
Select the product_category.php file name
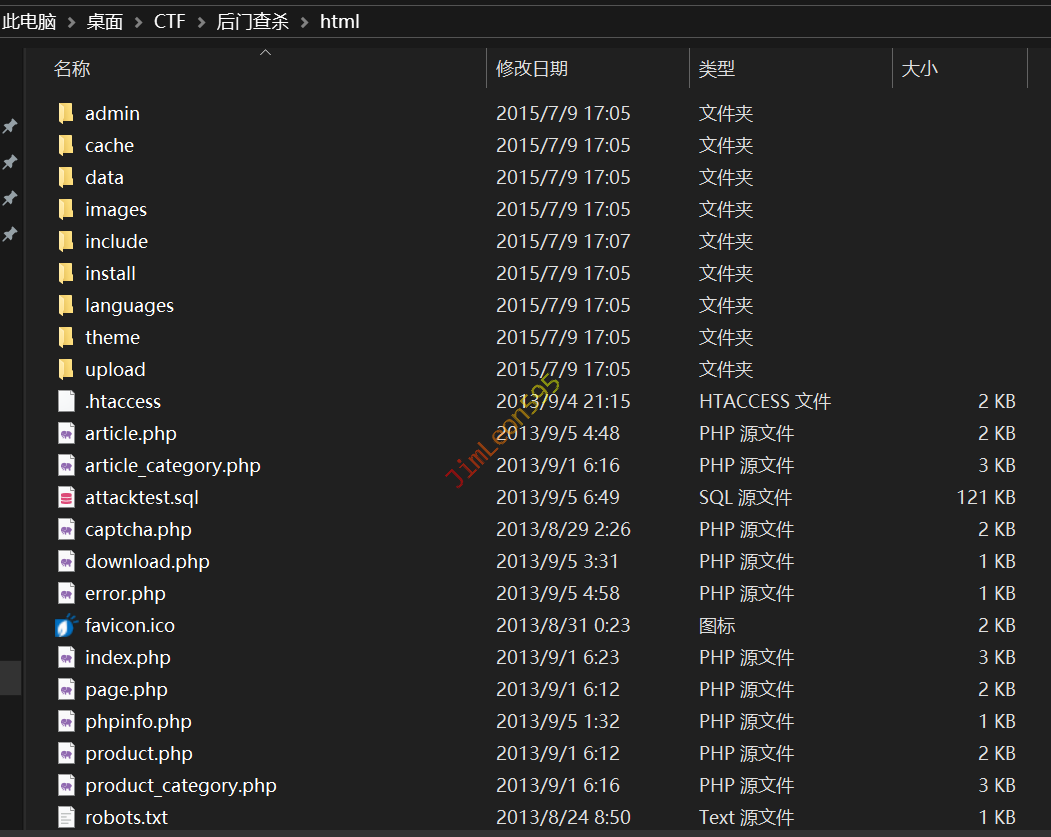pos(180,786)
